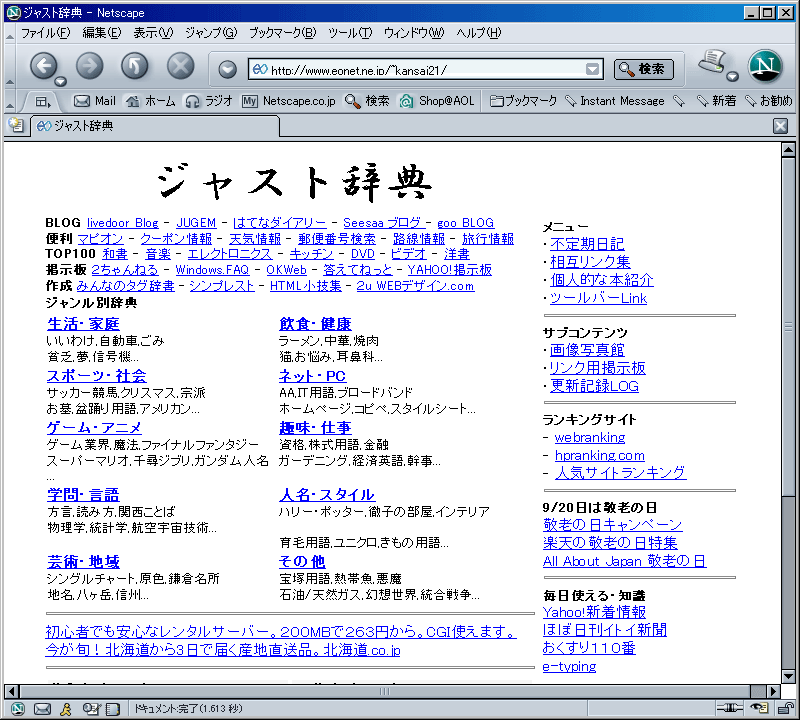This screenshot has width=800, height=720.
Task: Open Mail from the status bar envelope icon
Action: [42, 708]
